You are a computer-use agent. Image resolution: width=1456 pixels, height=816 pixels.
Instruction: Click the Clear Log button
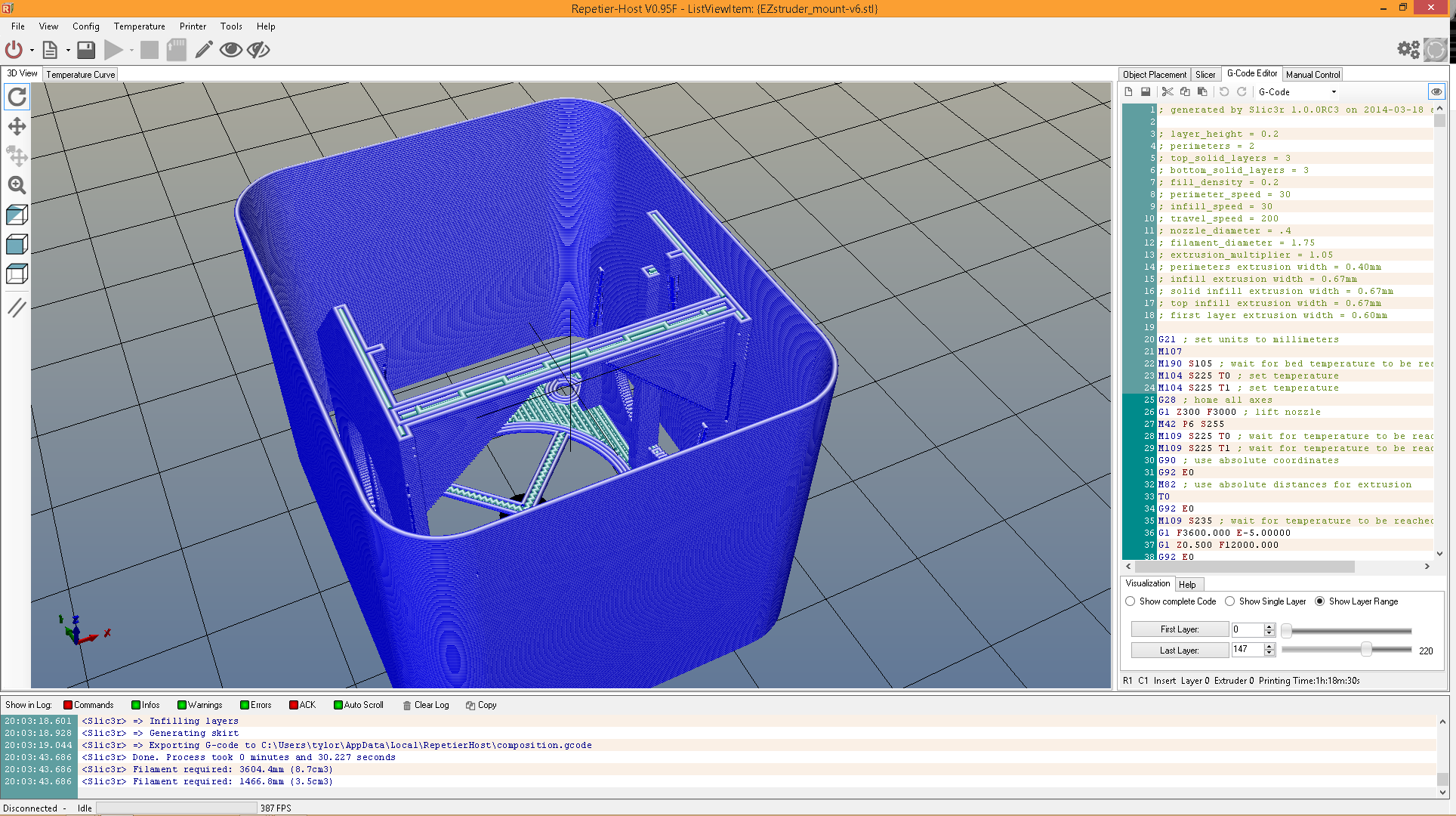425,705
